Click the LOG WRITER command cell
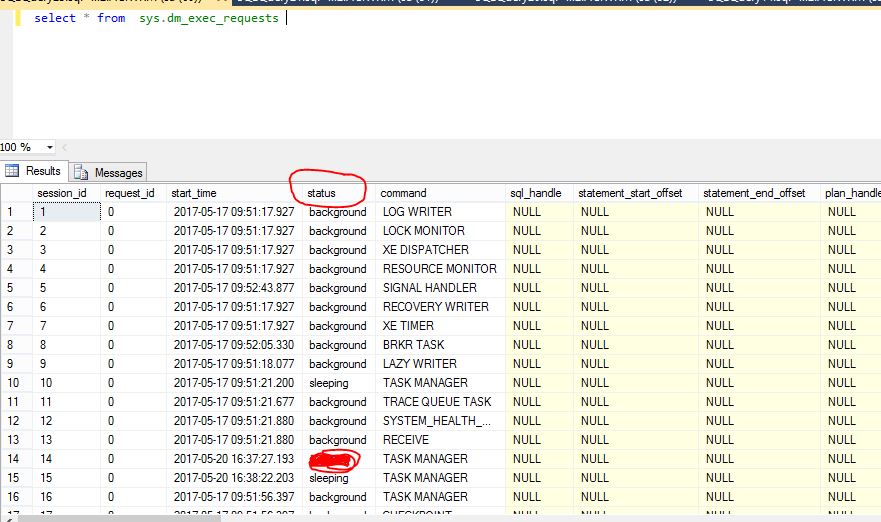This screenshot has height=522, width=881. pos(440,212)
